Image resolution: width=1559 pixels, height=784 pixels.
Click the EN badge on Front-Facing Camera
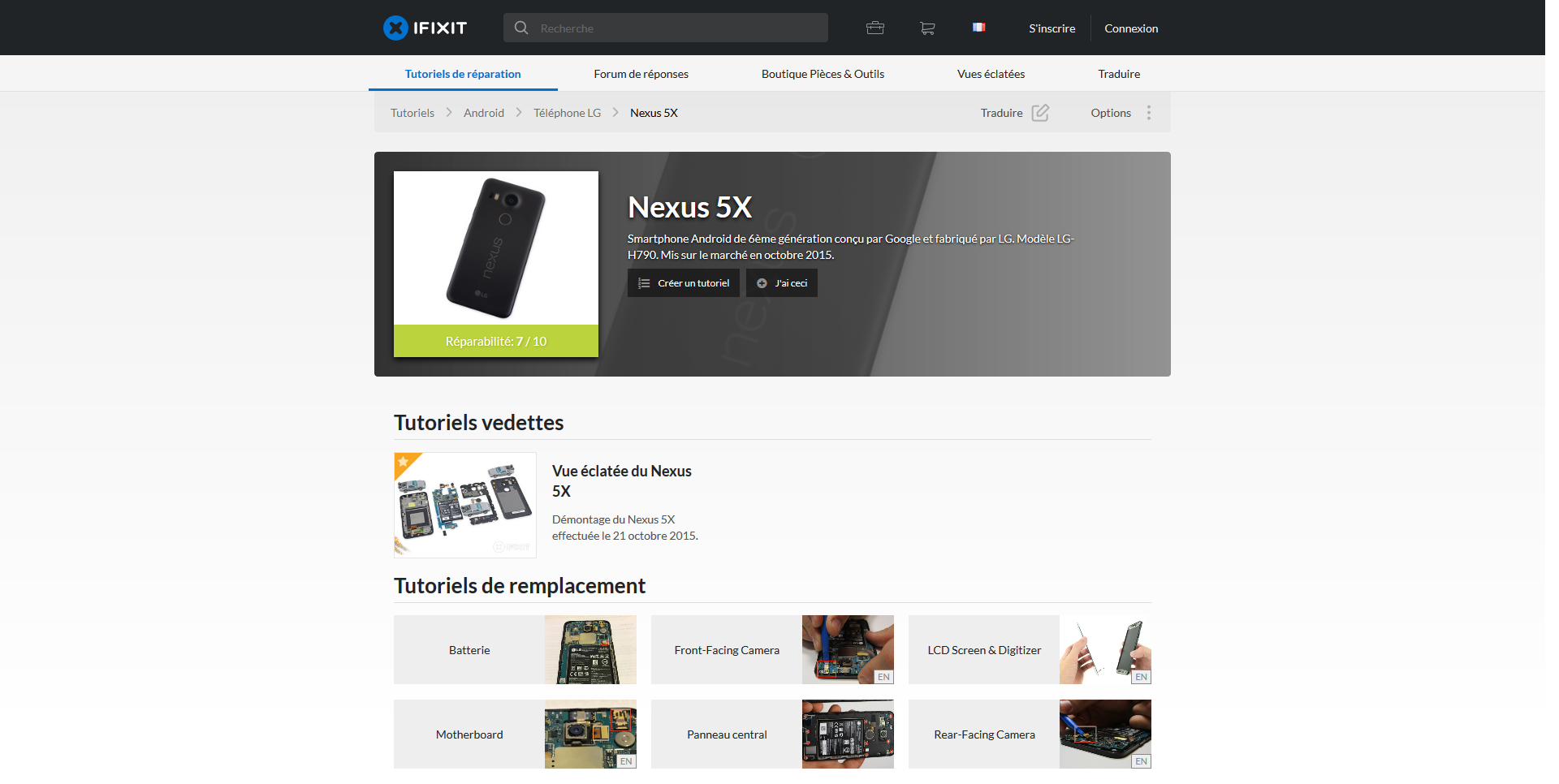pos(883,677)
